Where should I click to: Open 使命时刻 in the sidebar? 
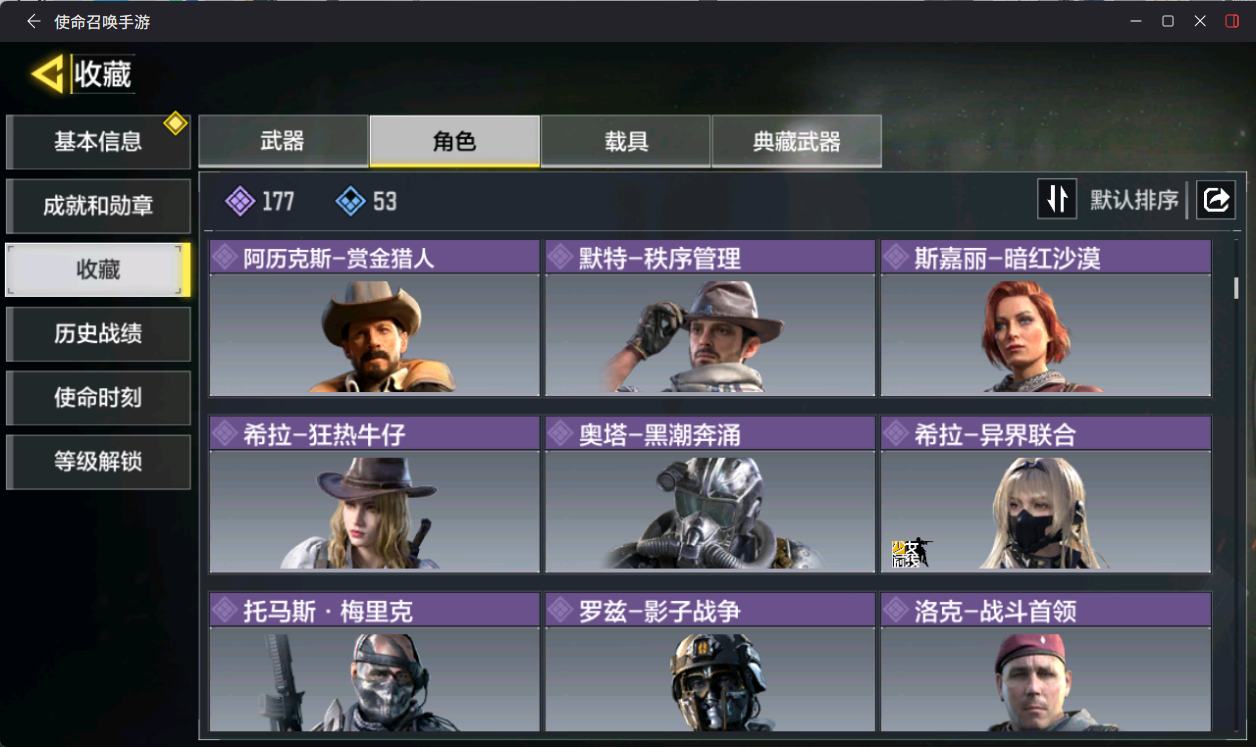(x=98, y=398)
